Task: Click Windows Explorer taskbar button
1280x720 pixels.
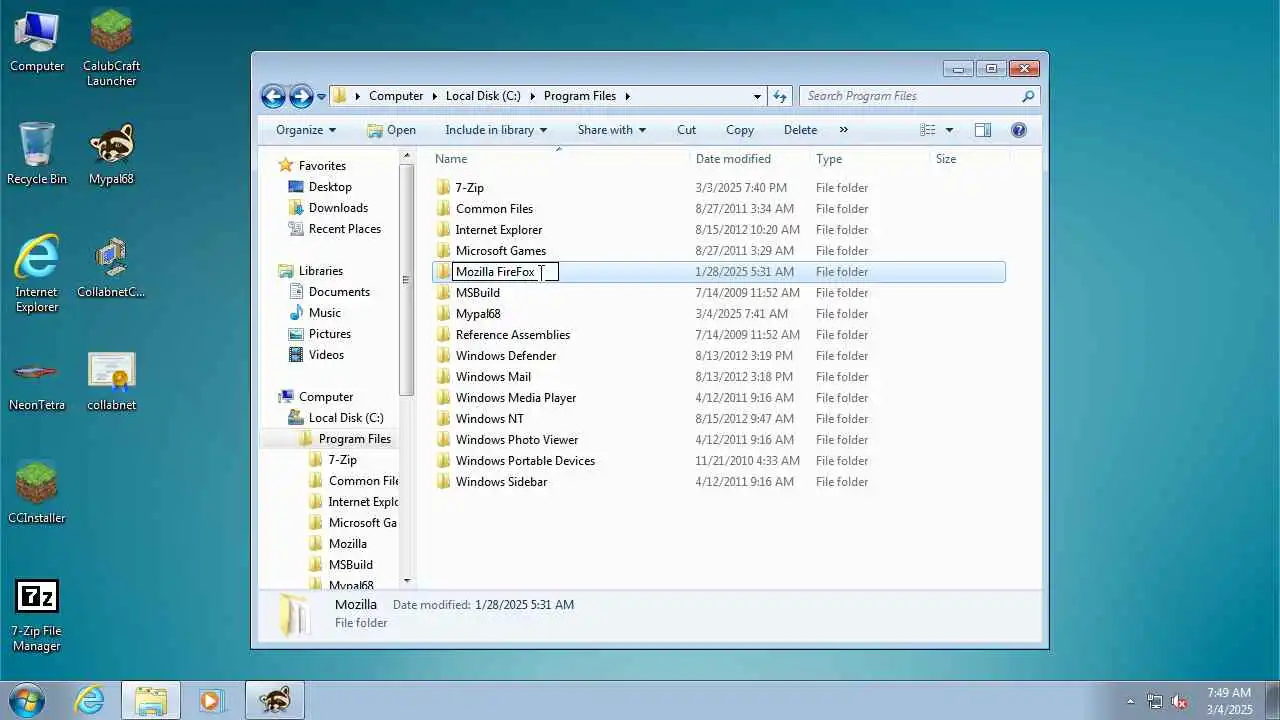Action: click(151, 700)
